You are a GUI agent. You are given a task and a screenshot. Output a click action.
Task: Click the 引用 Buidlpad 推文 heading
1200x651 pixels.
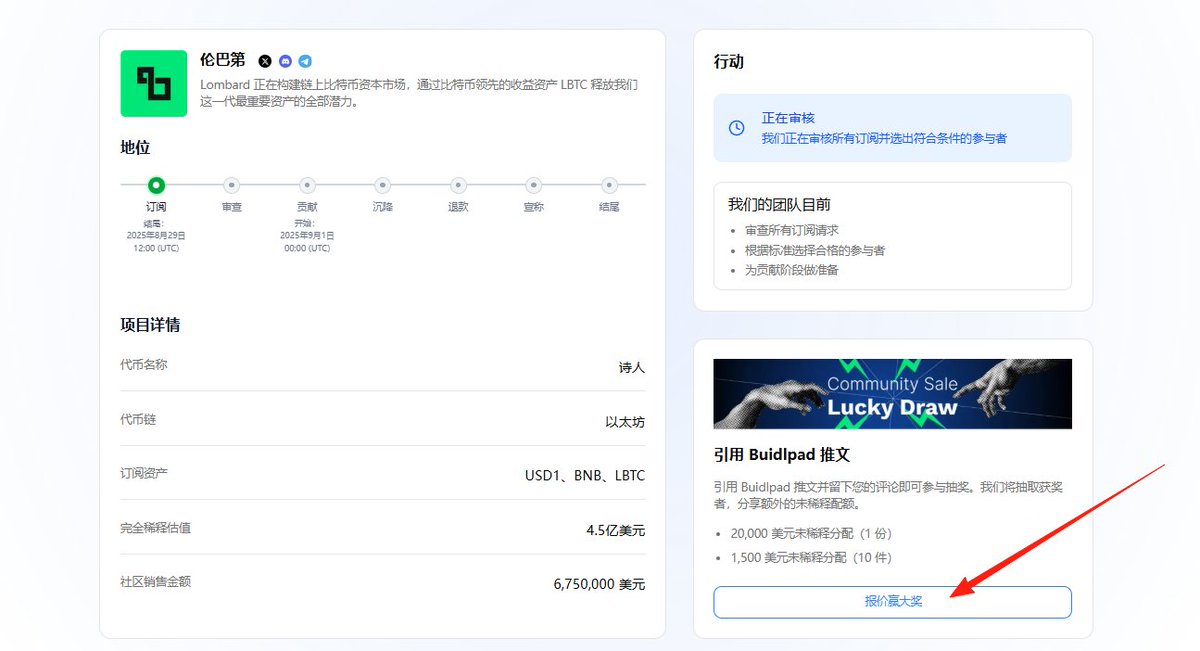(781, 455)
